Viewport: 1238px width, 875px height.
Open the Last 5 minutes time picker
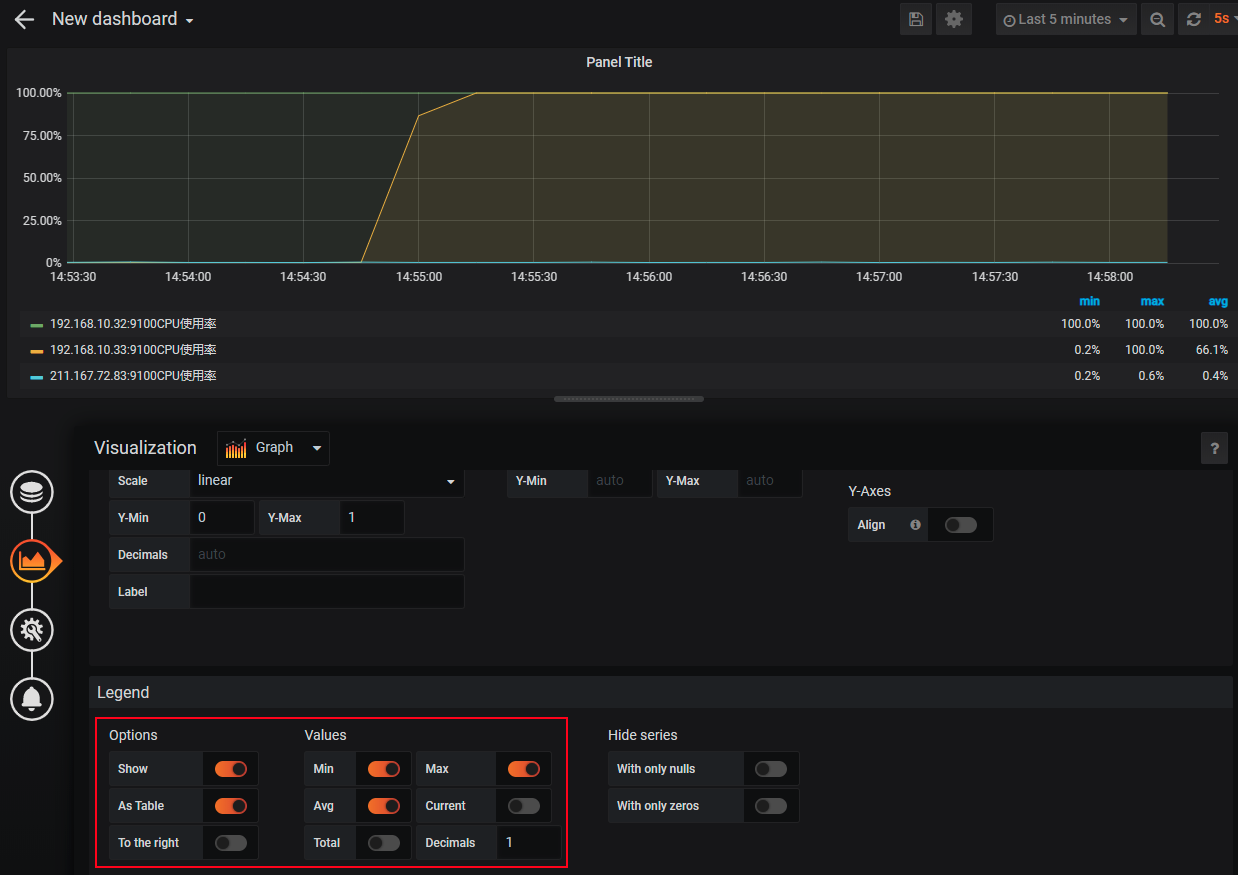click(1066, 19)
